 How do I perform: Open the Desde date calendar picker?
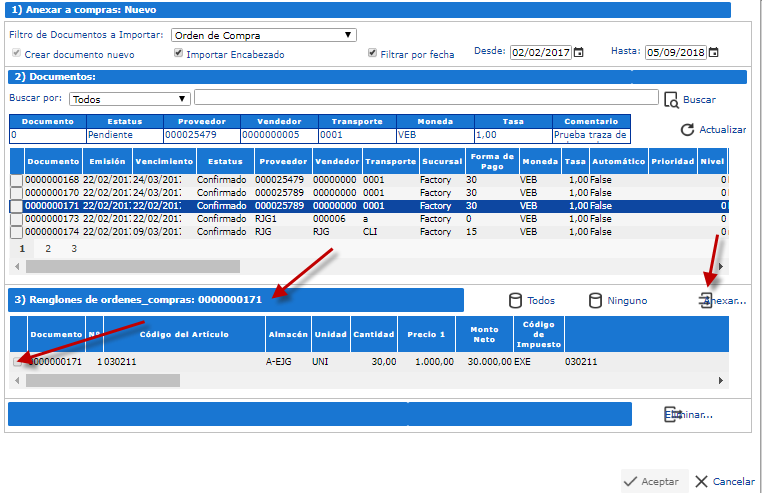coord(578,52)
